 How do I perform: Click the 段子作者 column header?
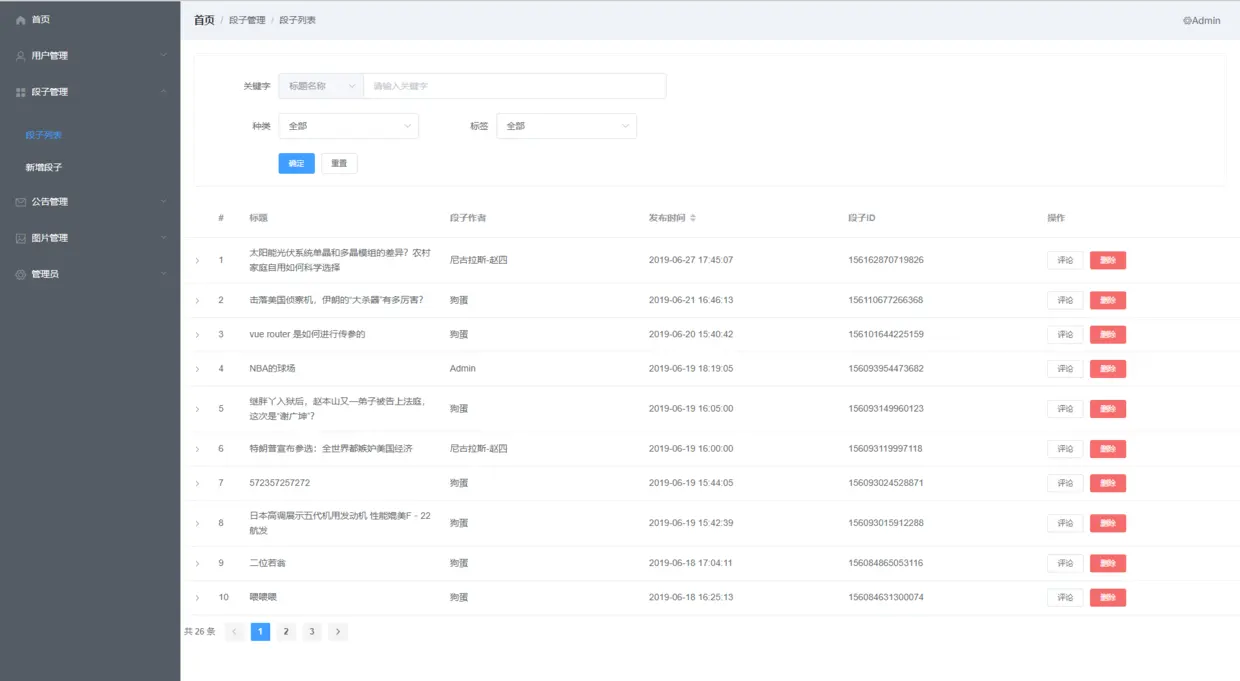point(468,218)
